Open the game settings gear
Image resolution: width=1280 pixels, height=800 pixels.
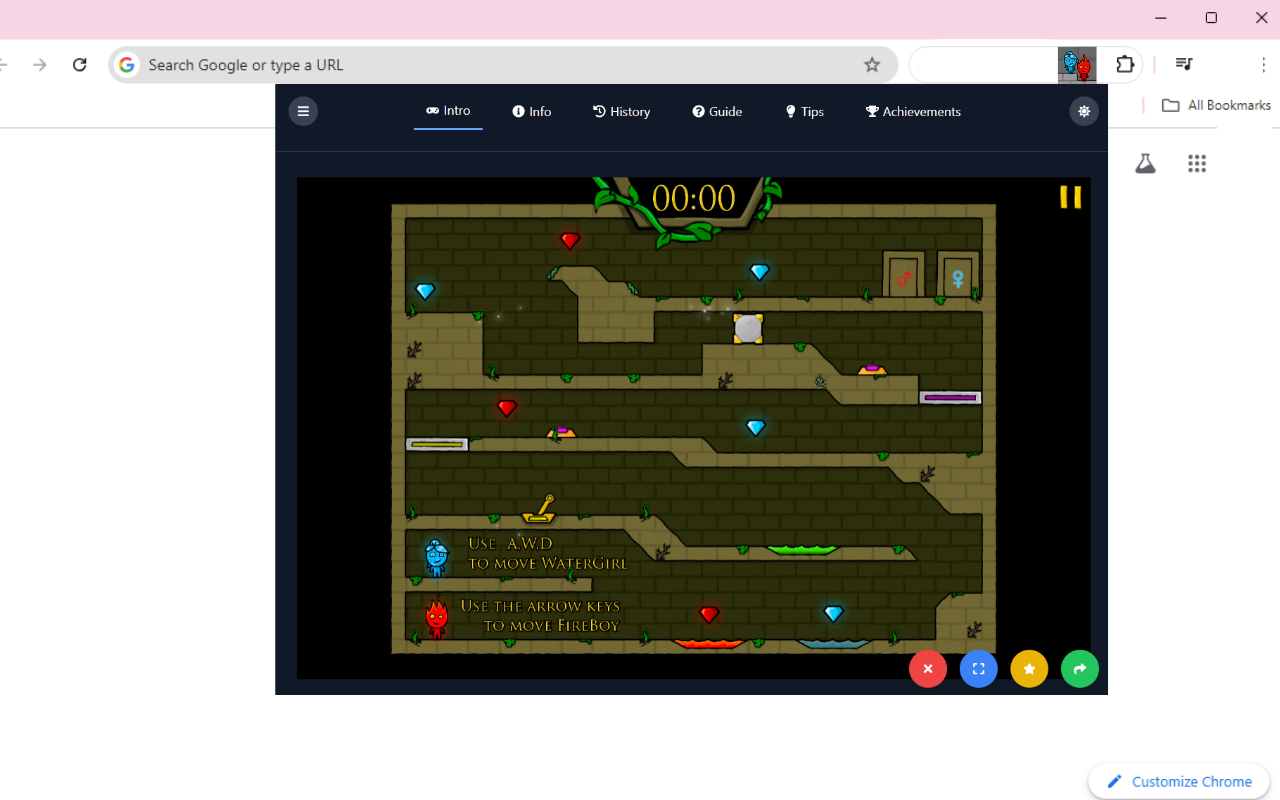pyautogui.click(x=1084, y=111)
